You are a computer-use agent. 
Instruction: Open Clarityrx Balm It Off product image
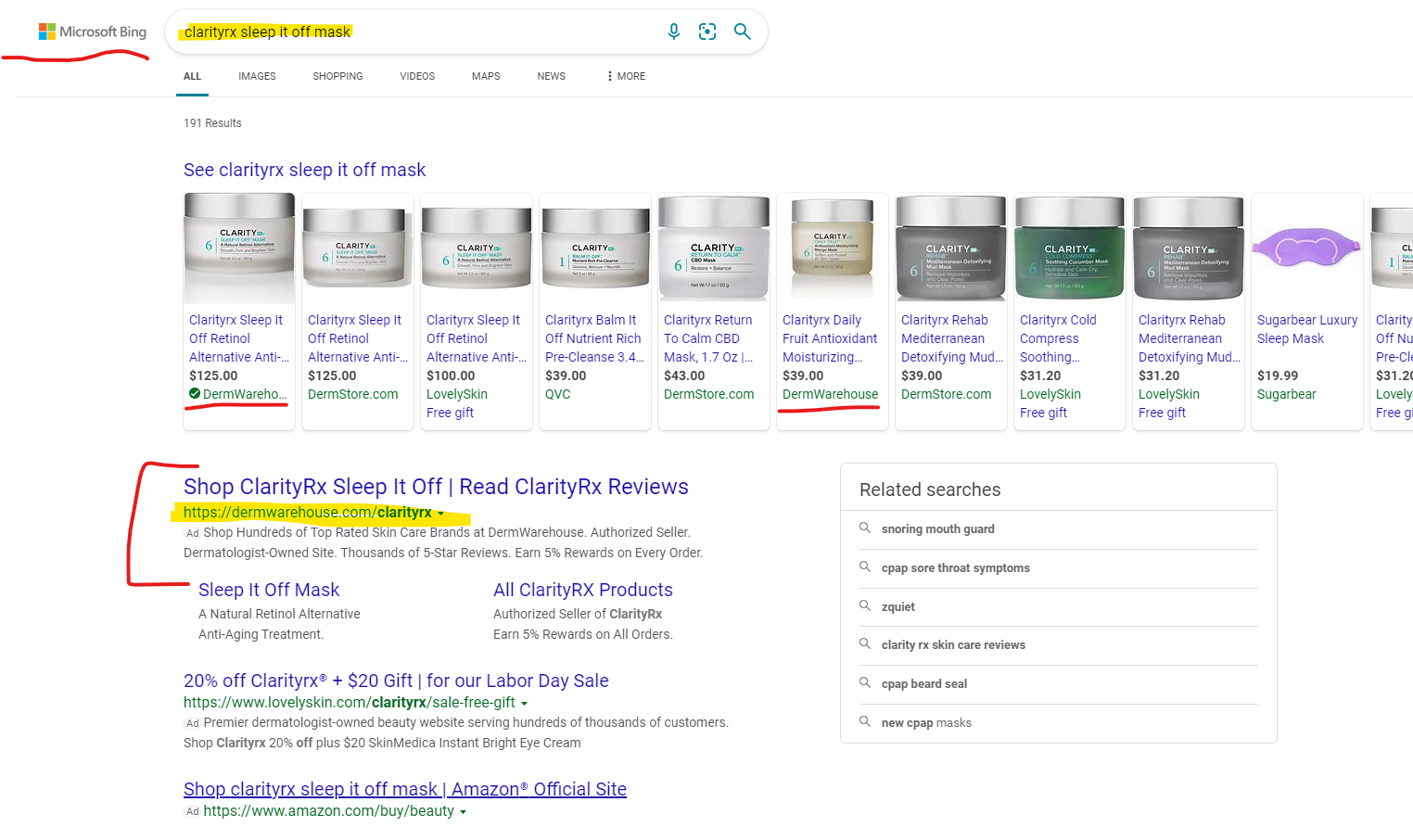(595, 248)
